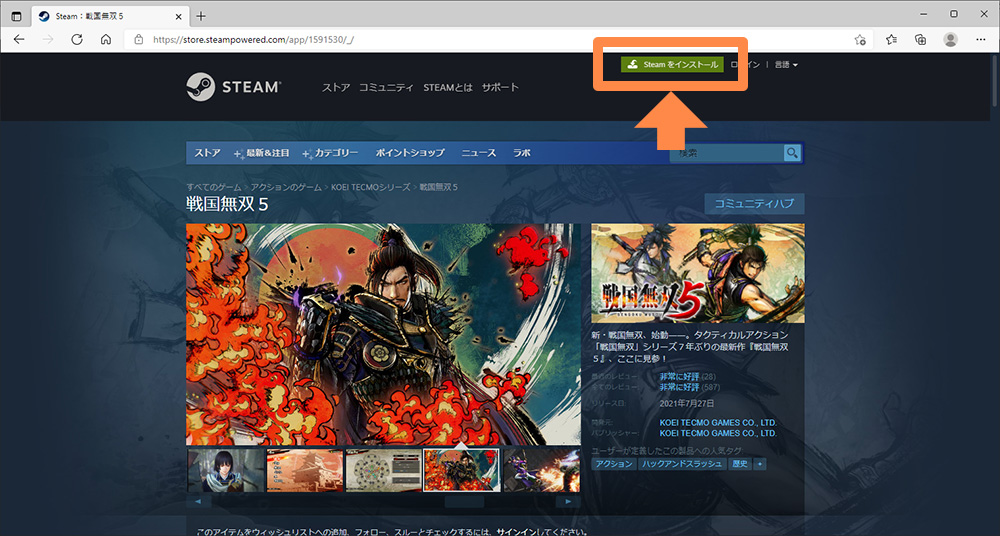Open the コミュニティ top menu item
1000x536 pixels.
(386, 88)
